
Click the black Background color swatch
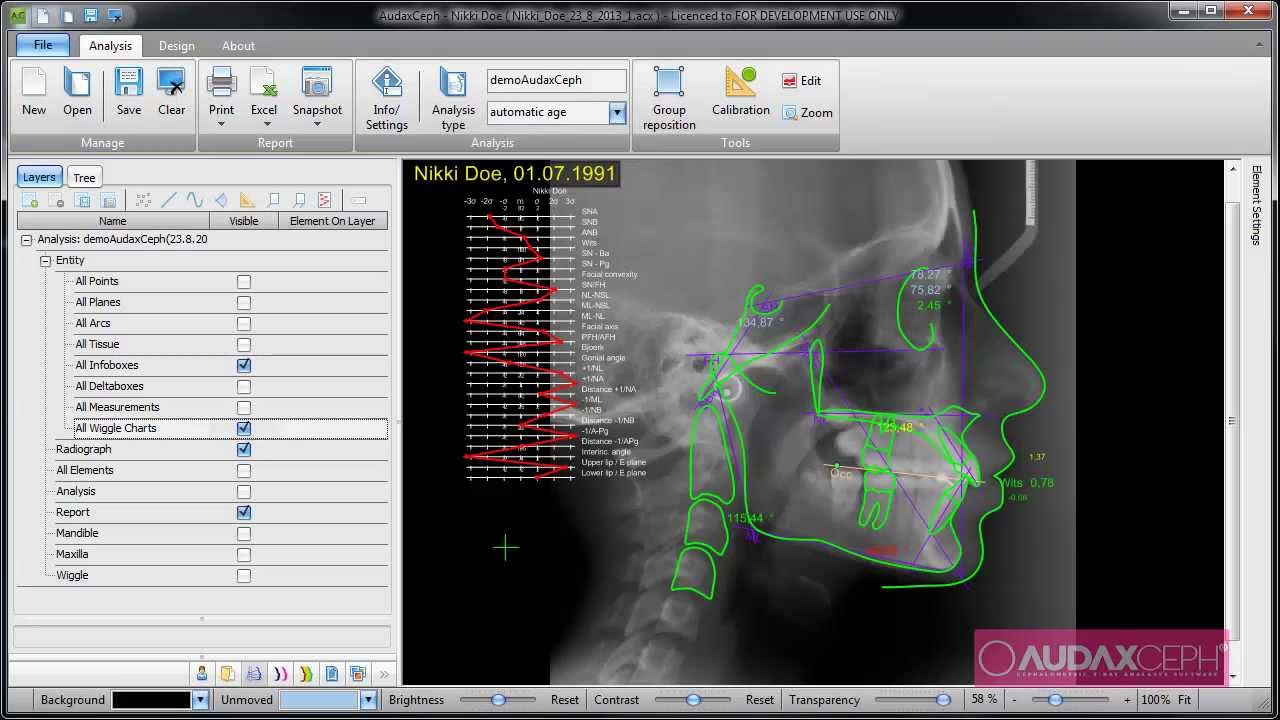point(151,700)
